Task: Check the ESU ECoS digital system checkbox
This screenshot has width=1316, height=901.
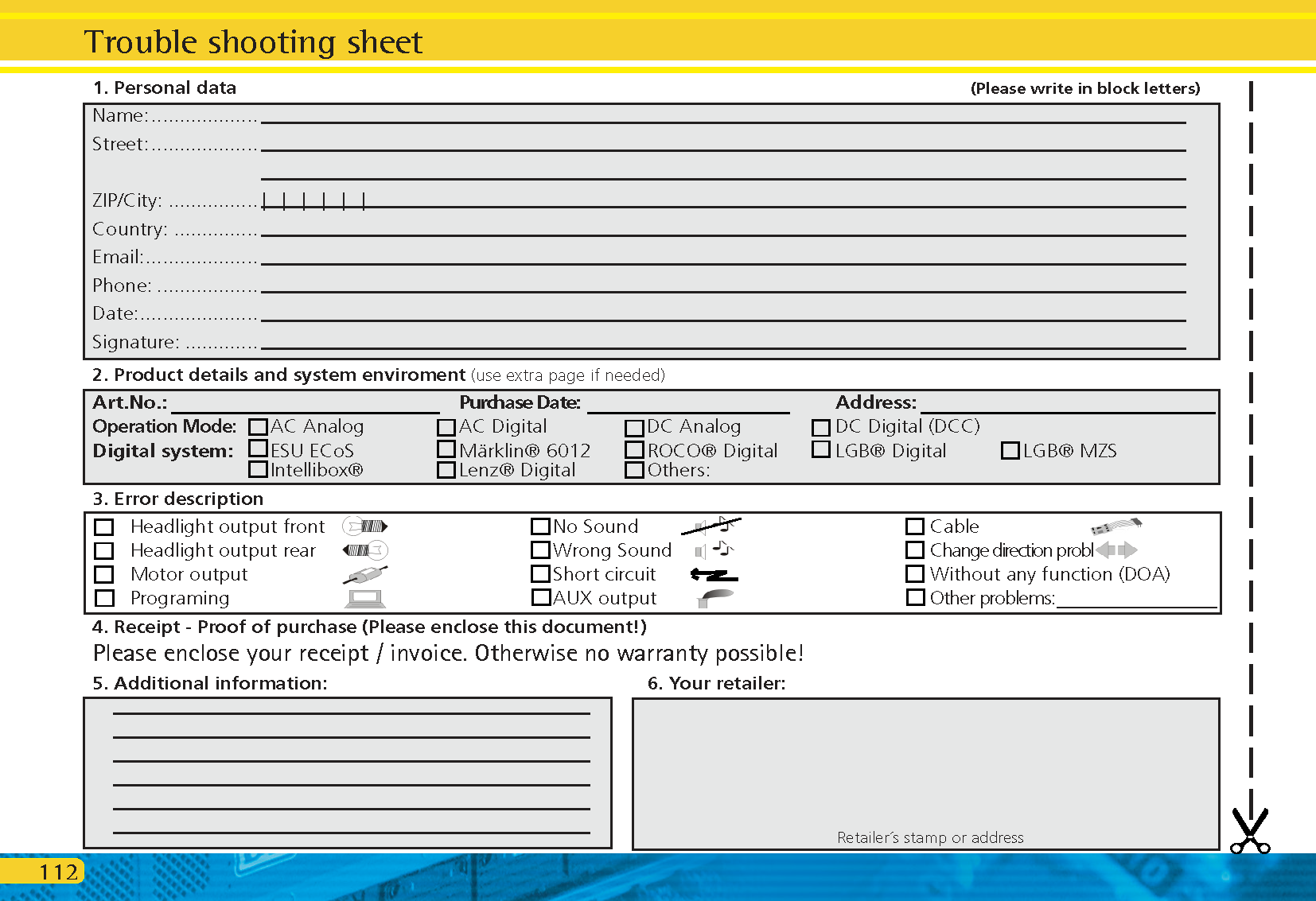Action: point(258,449)
